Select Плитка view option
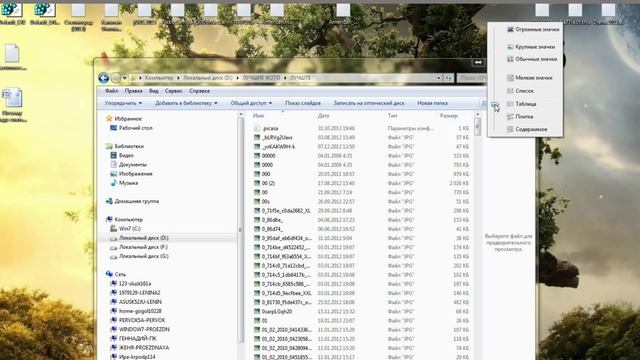Image resolution: width=640 pixels, height=360 pixels. [520, 116]
